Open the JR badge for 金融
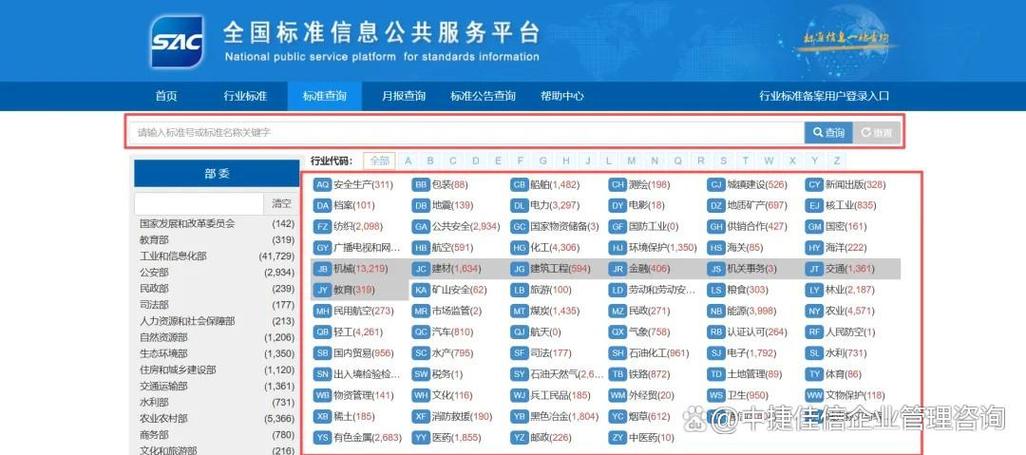This screenshot has width=1026, height=455. click(618, 269)
